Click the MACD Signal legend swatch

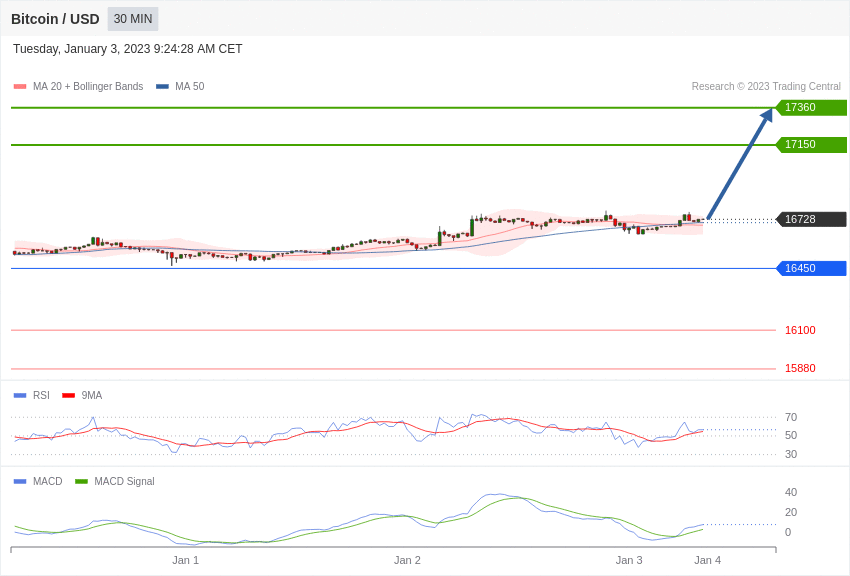[81, 481]
